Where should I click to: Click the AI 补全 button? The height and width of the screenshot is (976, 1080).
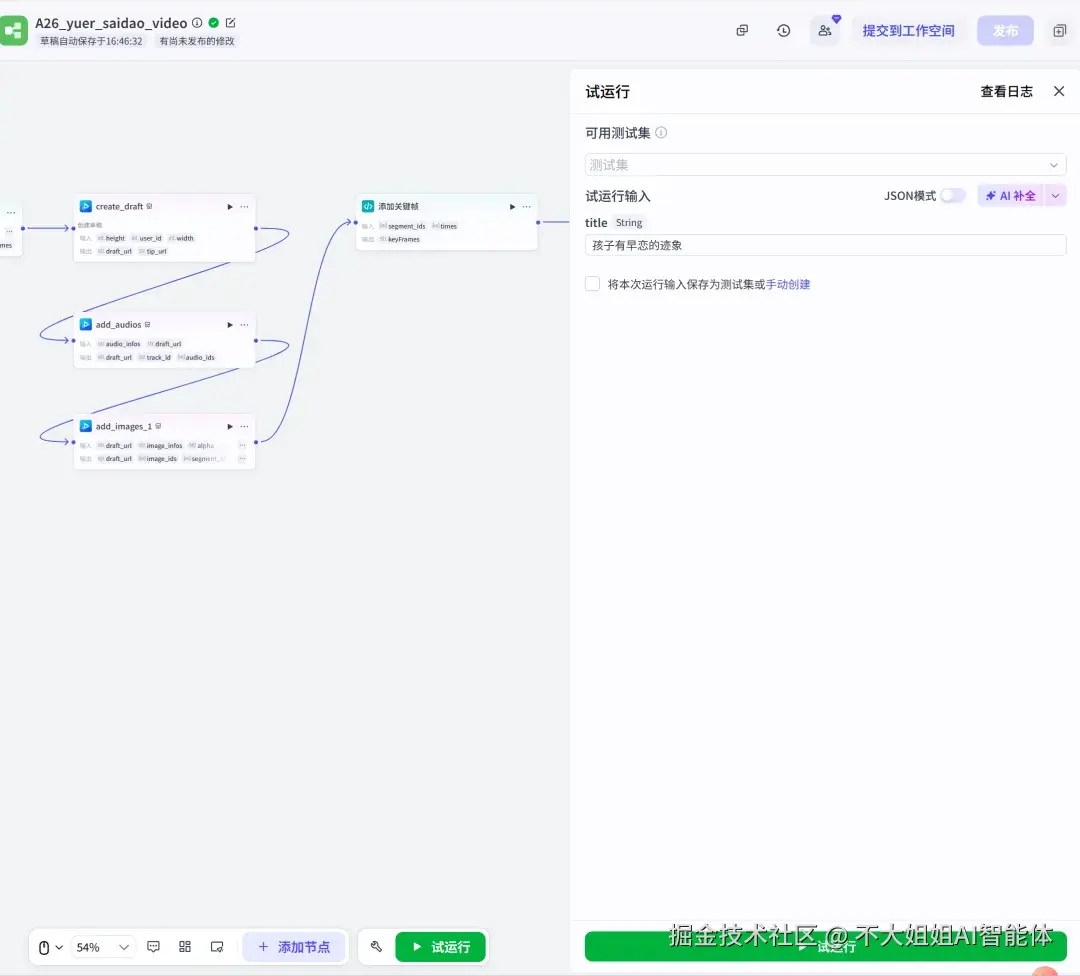point(1010,196)
